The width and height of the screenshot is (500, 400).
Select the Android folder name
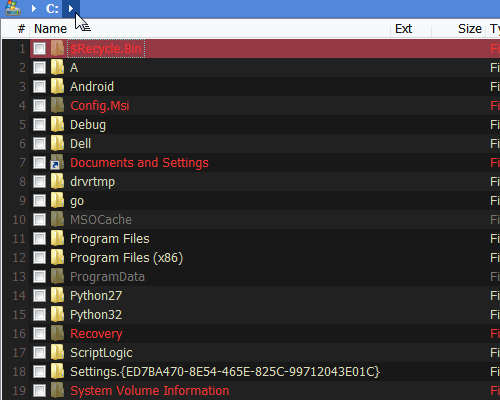tap(92, 87)
